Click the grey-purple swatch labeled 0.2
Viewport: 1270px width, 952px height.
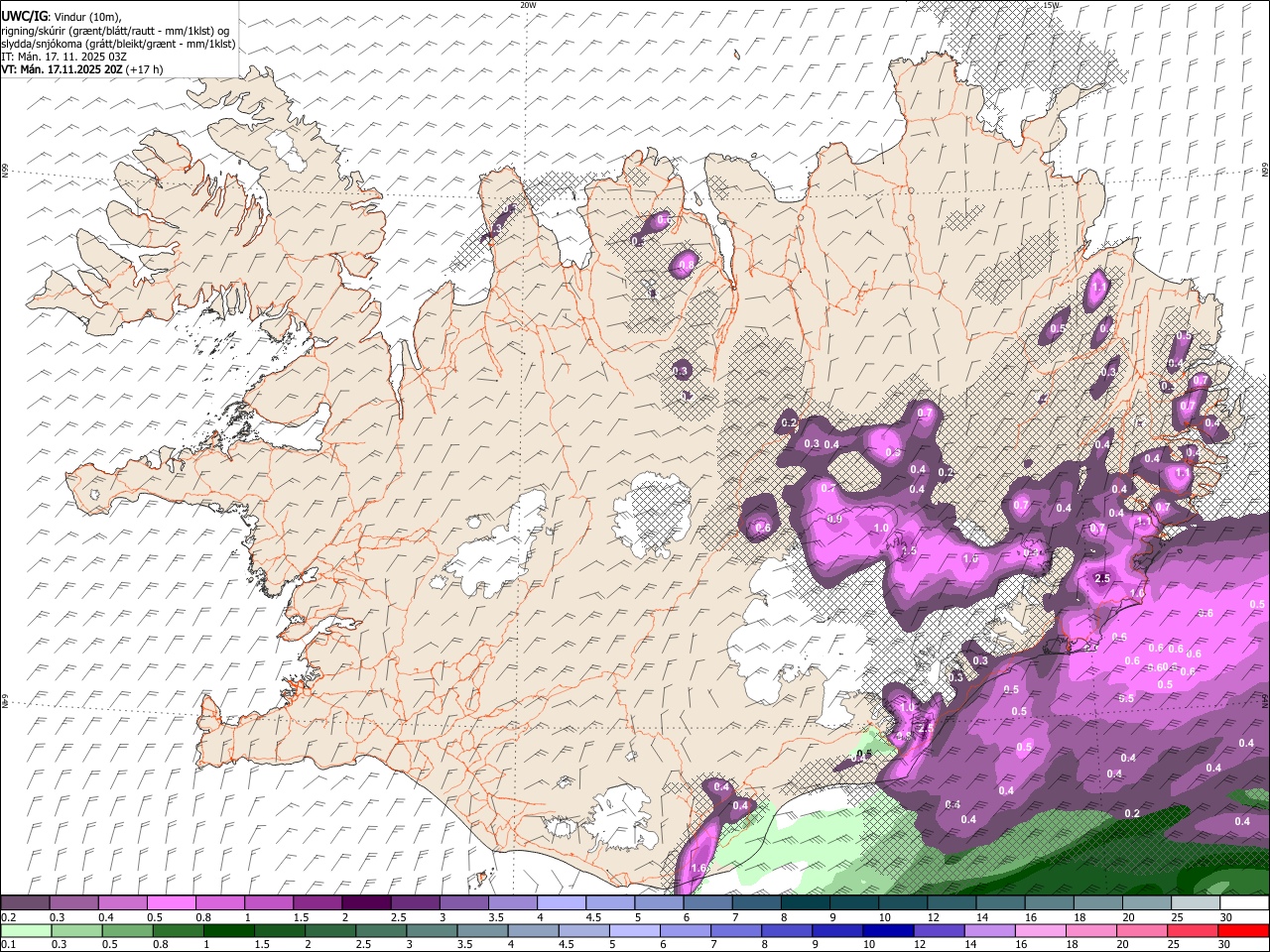click(x=25, y=903)
